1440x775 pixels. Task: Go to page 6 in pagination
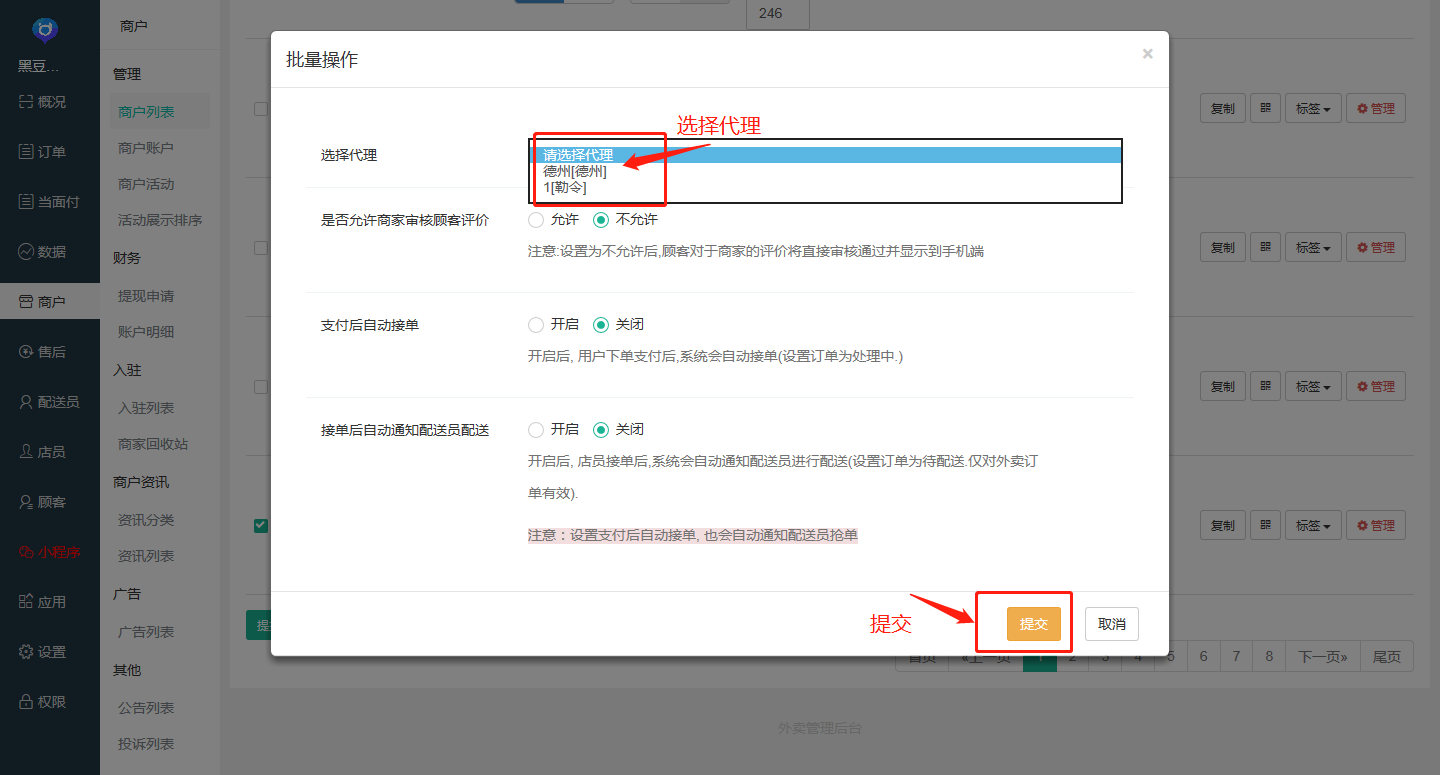[x=1204, y=657]
